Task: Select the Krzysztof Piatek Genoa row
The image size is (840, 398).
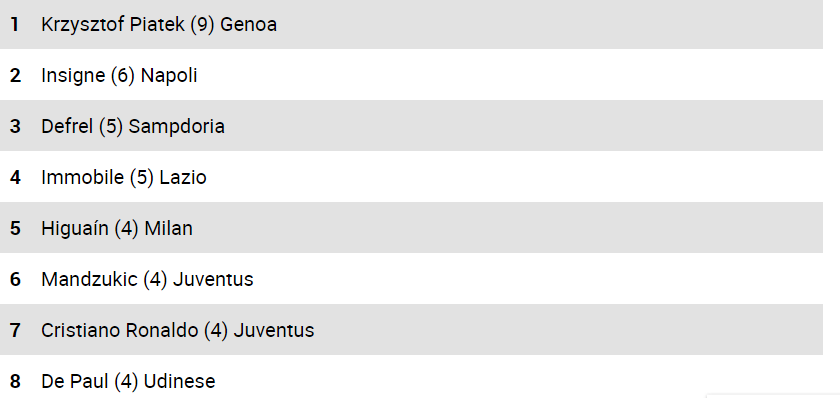Action: tap(411, 24)
